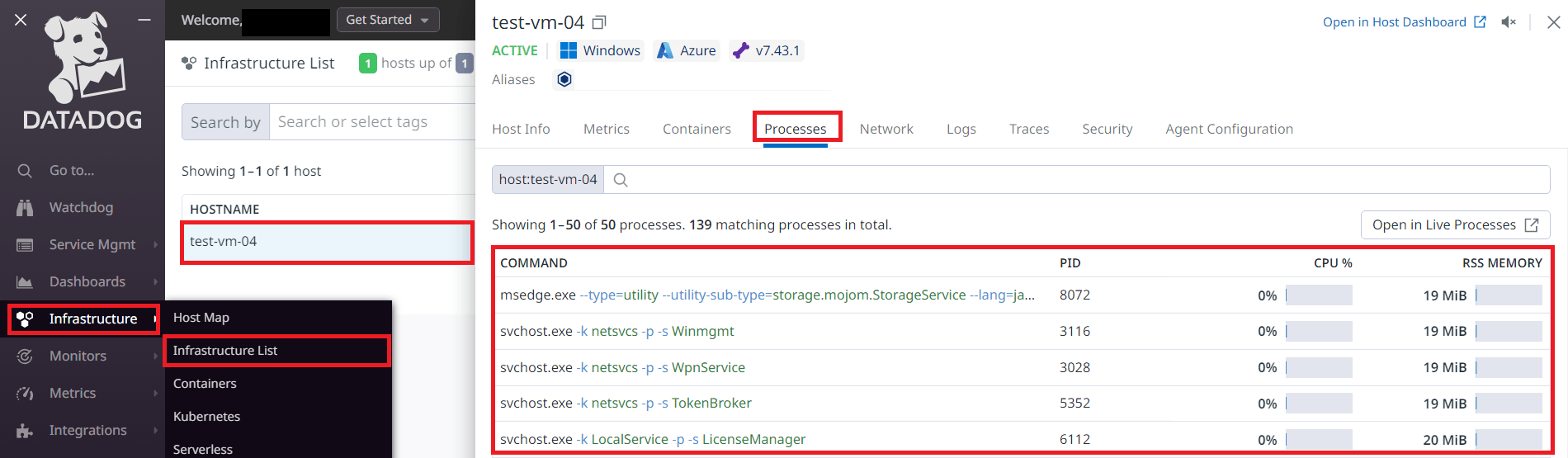This screenshot has width=1568, height=458.
Task: Expand the Service Mgmt submenu arrow
Action: click(155, 245)
